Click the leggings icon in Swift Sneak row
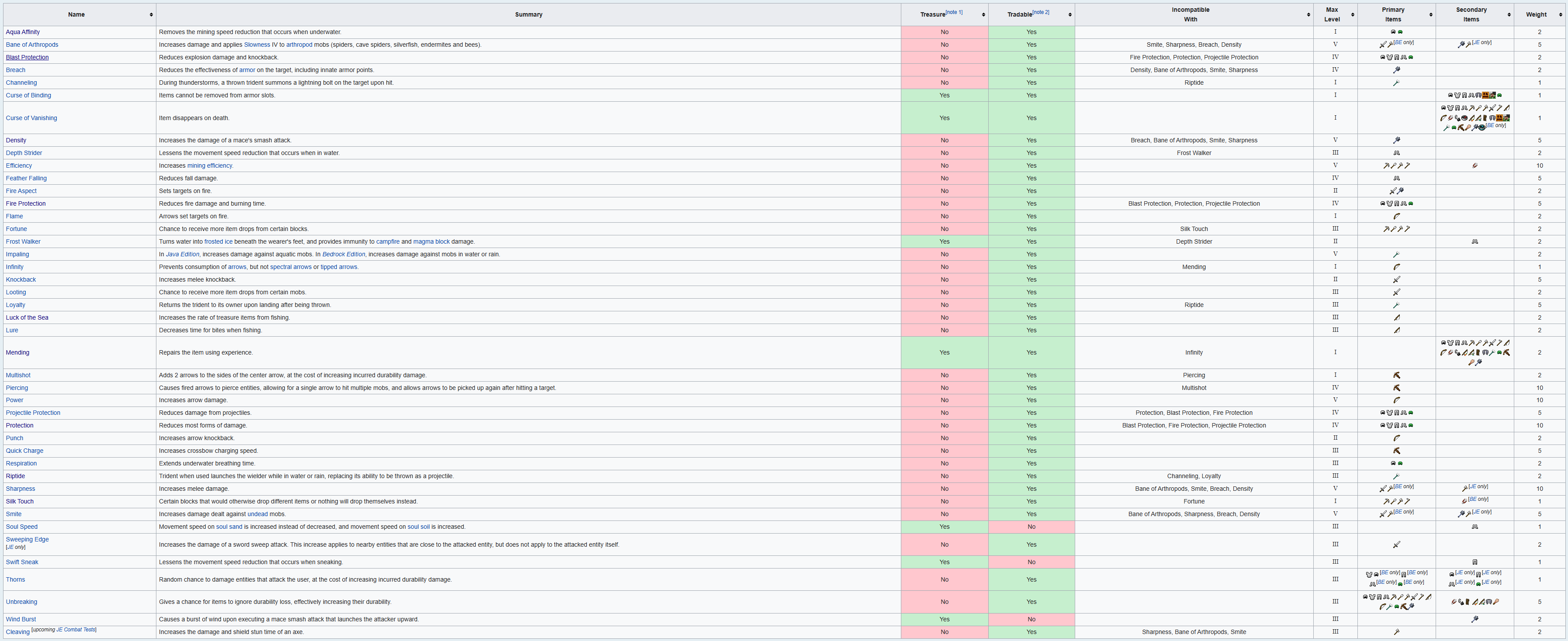The height and width of the screenshot is (641, 1568). [x=1474, y=562]
